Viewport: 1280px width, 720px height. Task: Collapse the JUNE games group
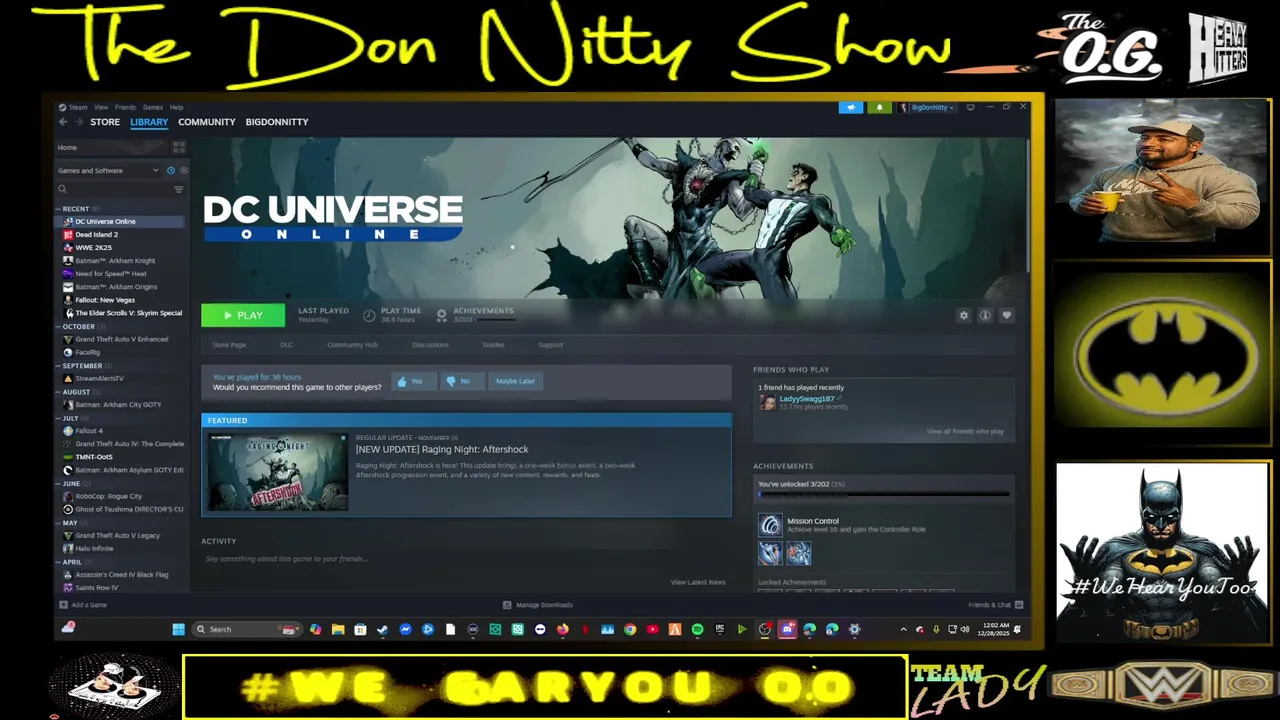[70, 483]
